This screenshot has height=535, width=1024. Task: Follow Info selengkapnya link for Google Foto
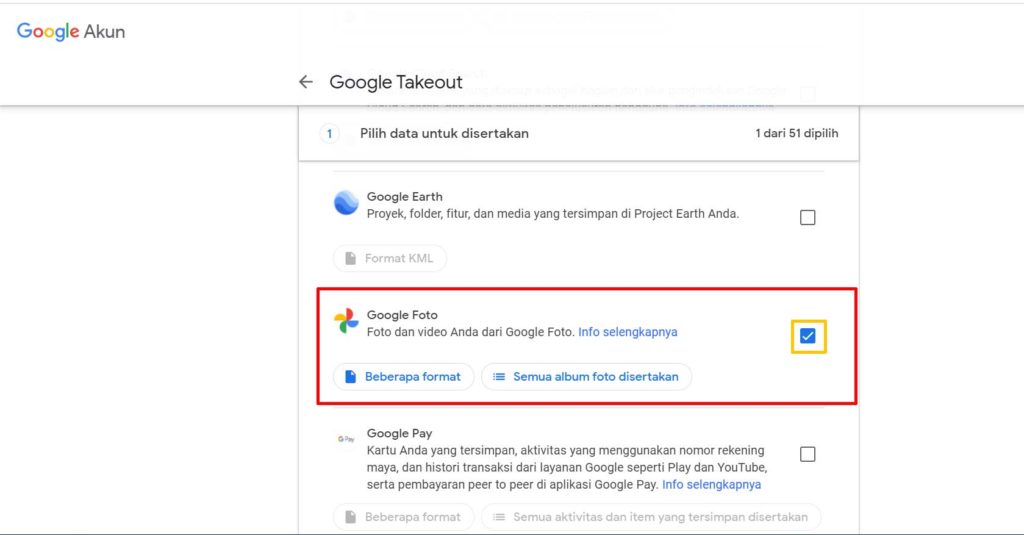click(628, 332)
